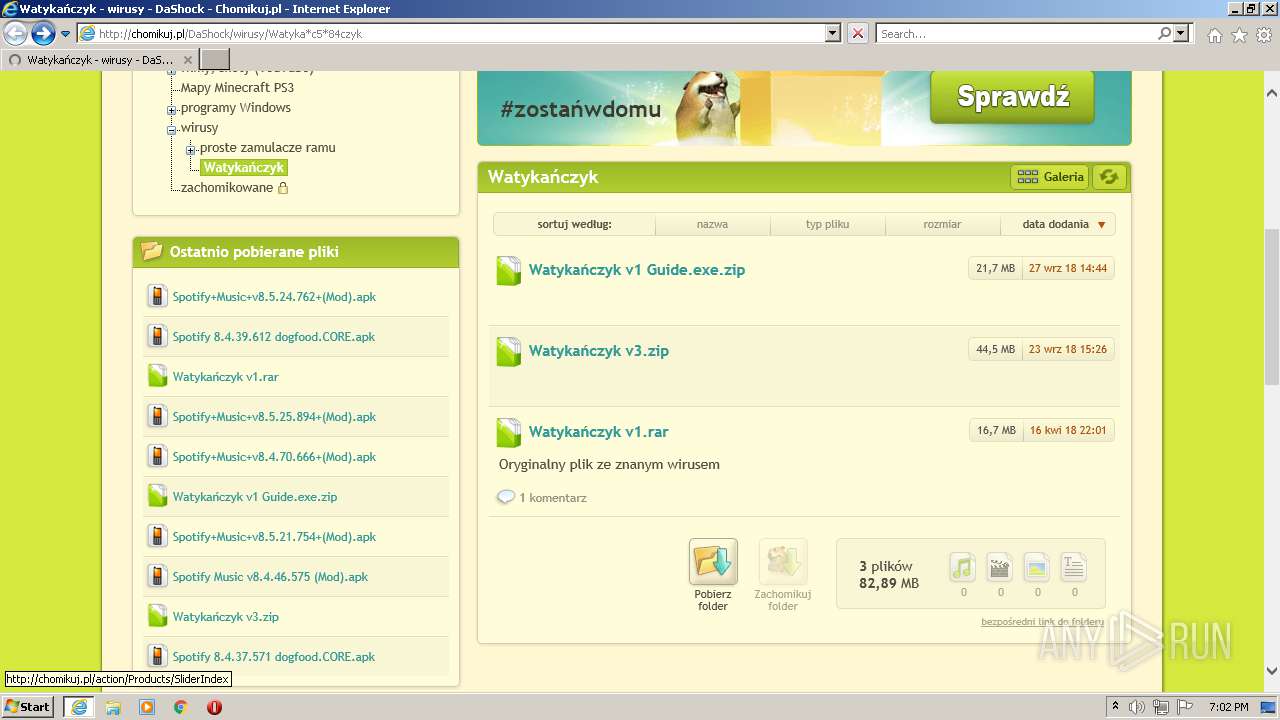Click the volume icon in system tray

pos(1137,707)
